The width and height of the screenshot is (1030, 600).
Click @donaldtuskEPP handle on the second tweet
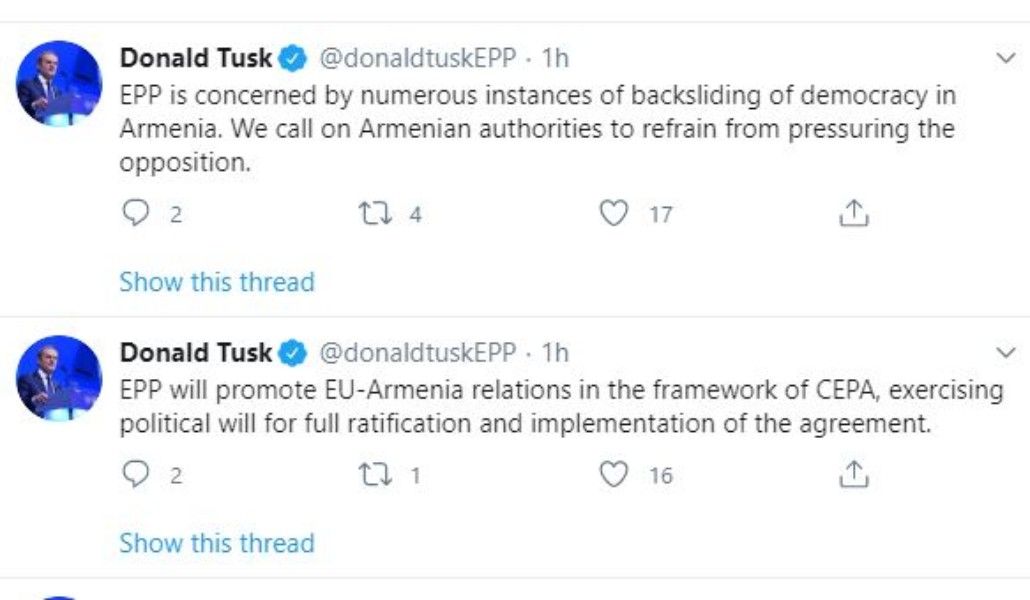[417, 353]
